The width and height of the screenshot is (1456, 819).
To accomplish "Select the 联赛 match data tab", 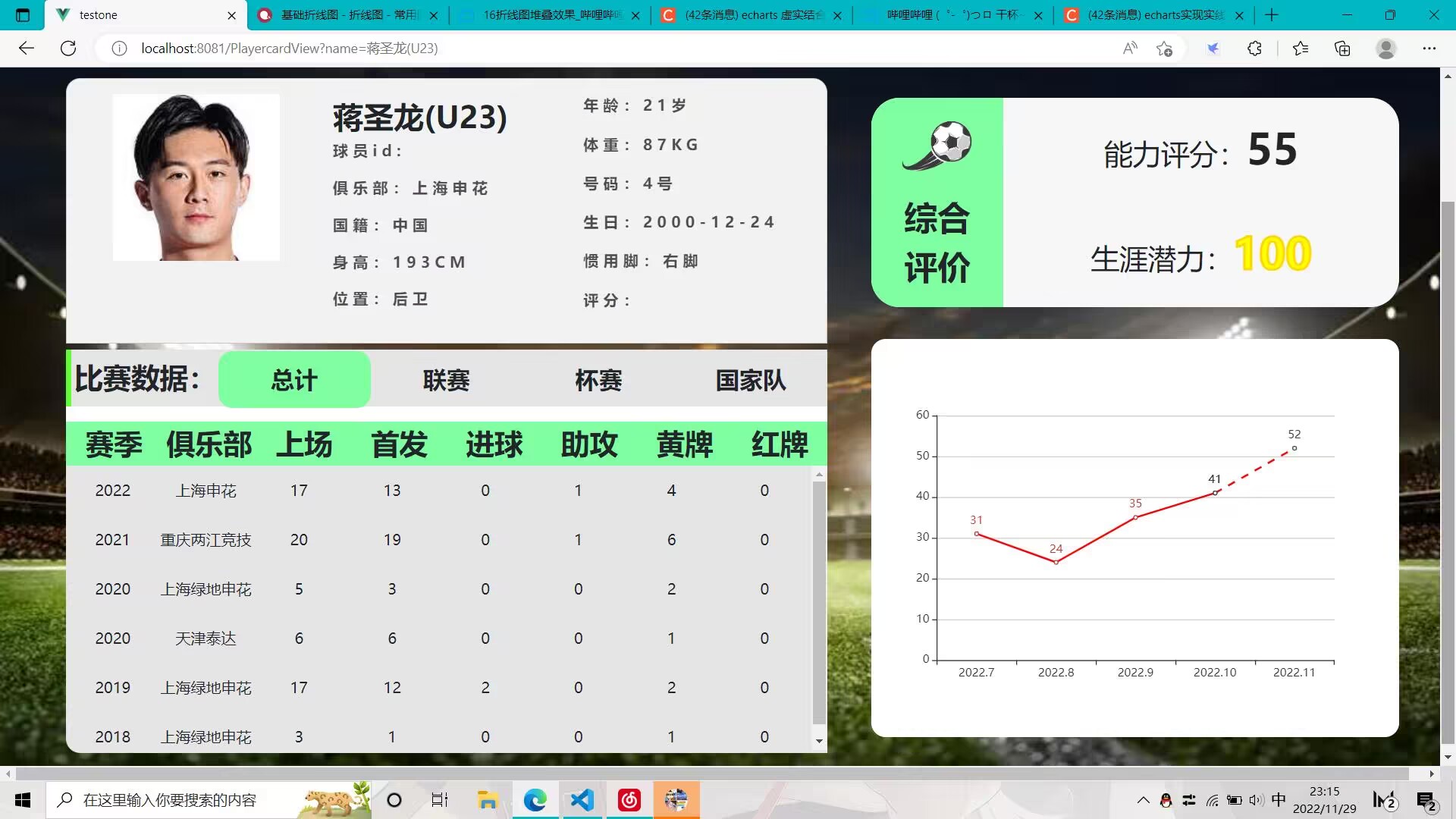I will 446,380.
